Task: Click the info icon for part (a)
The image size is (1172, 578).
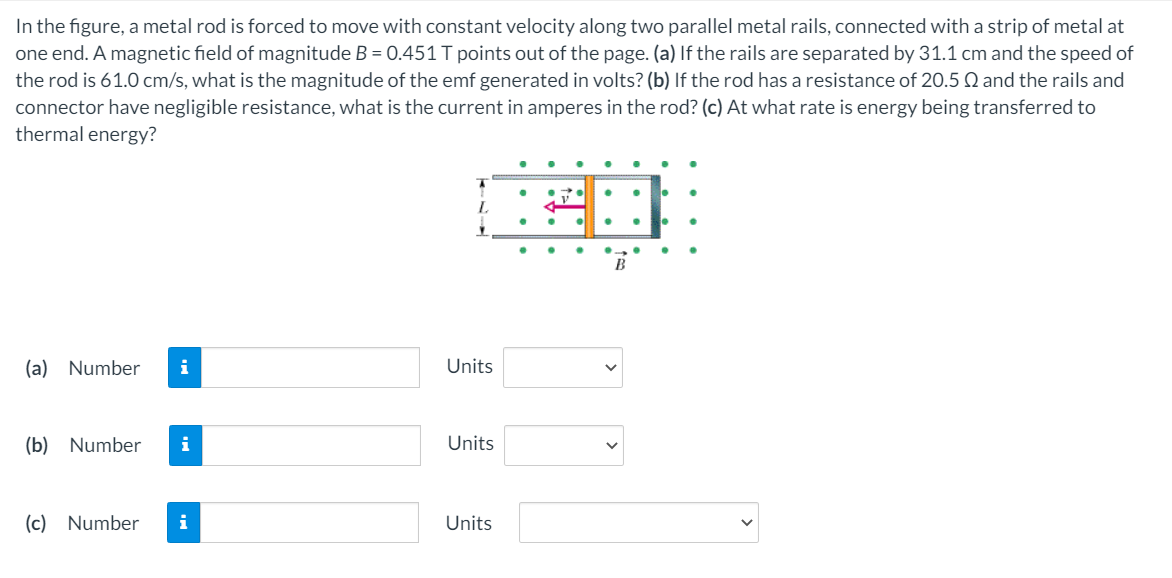Action: [184, 368]
